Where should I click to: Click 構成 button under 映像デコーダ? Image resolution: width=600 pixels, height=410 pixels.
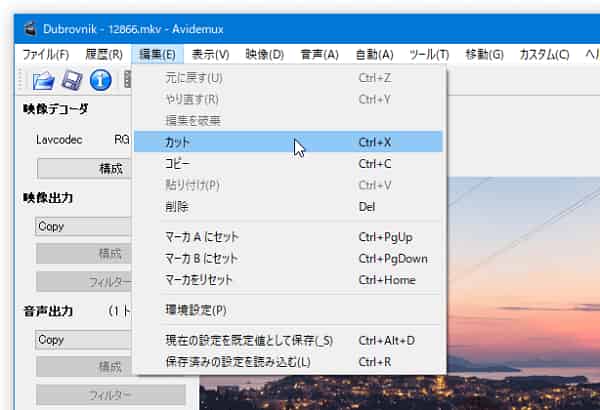click(x=85, y=168)
